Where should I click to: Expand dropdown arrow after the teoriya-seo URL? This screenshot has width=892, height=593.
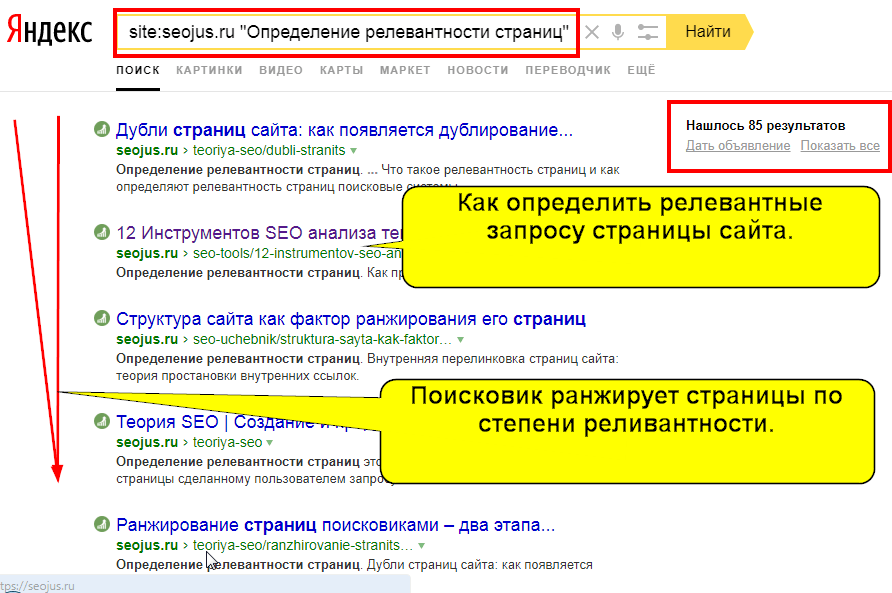click(270, 443)
